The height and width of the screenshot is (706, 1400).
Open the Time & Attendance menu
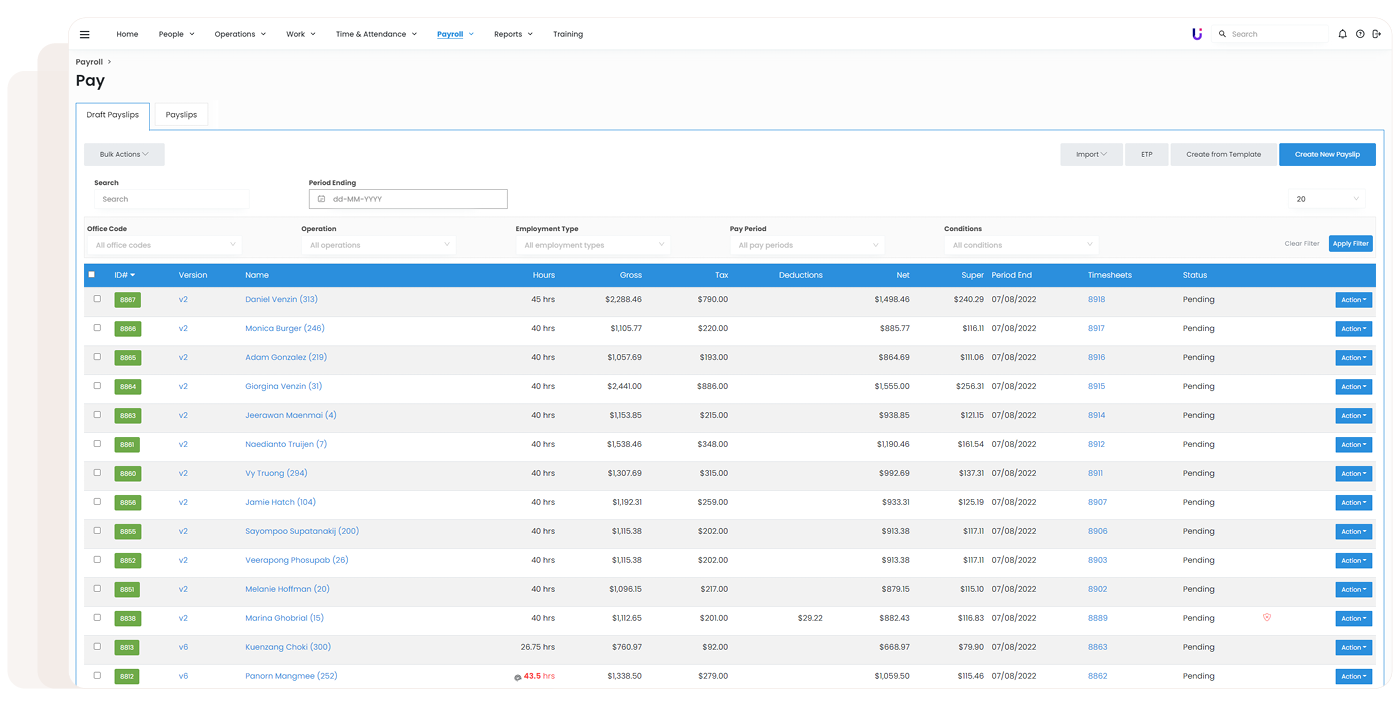pyautogui.click(x=375, y=34)
